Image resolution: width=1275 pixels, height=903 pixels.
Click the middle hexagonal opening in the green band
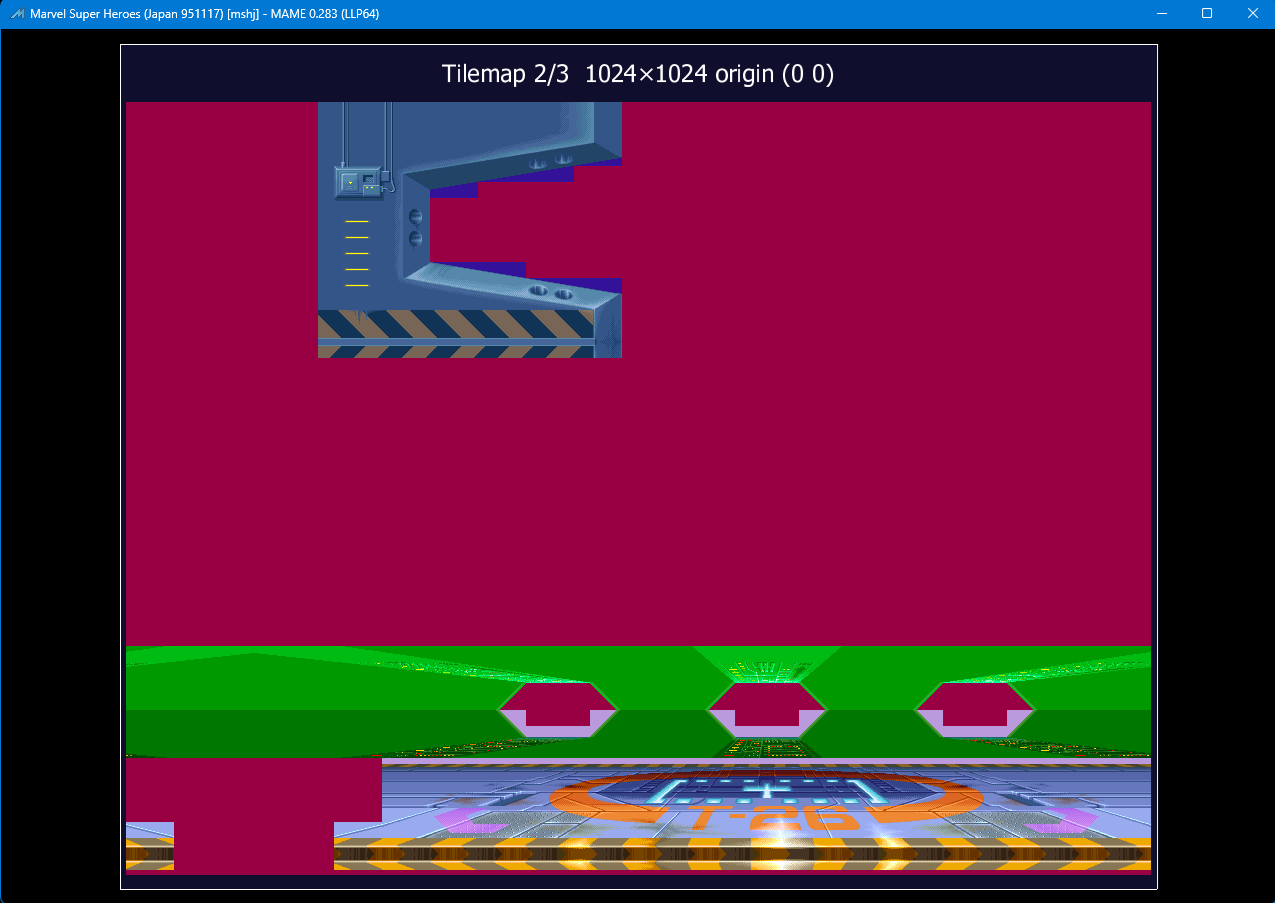[x=767, y=709]
